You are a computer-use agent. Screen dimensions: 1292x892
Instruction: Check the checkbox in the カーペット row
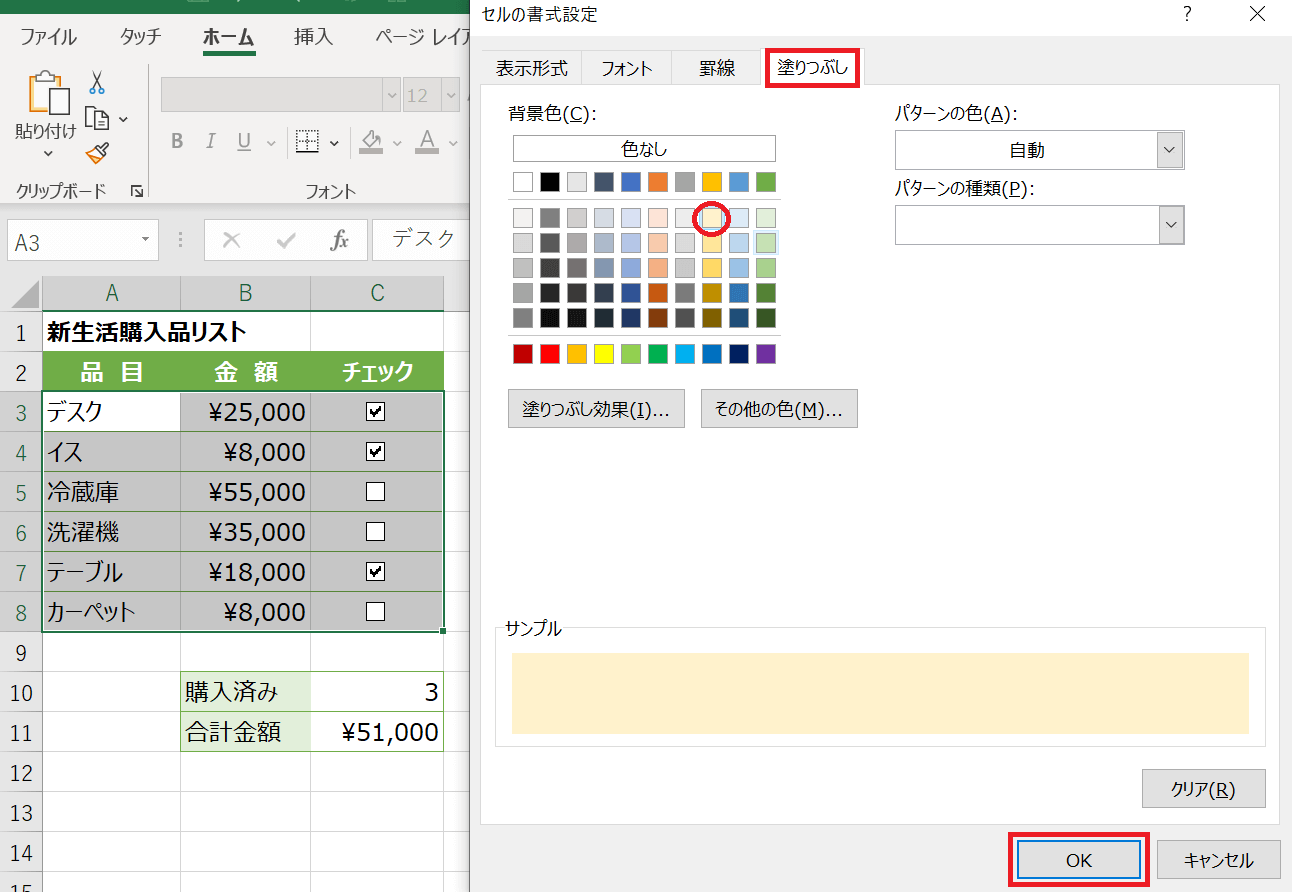point(376,611)
